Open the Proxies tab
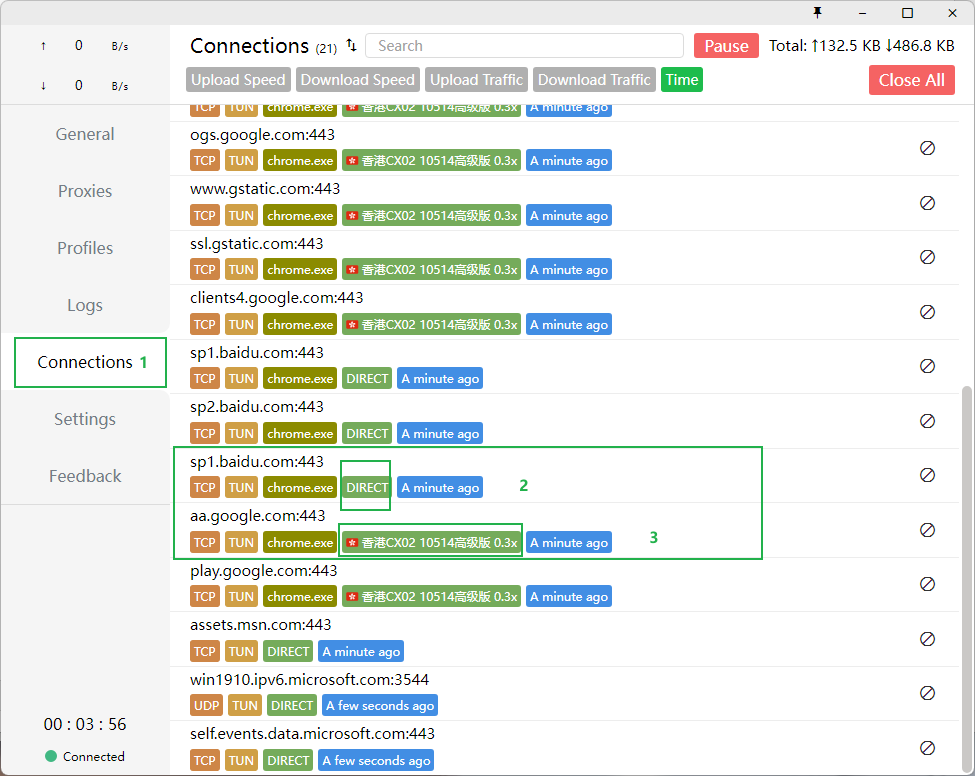975x776 pixels. 85,191
